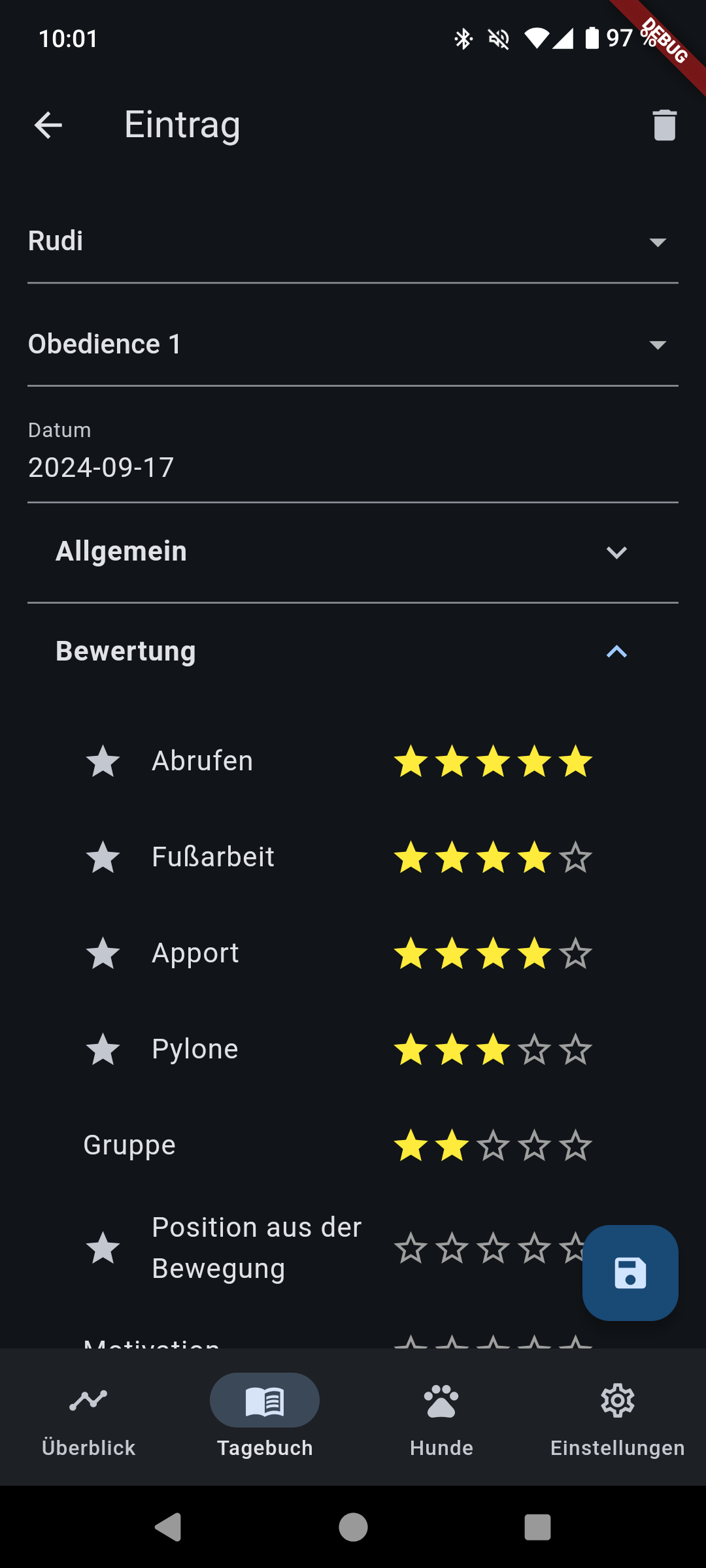
Task: Set Pylone rating to four stars
Action: tap(535, 1049)
